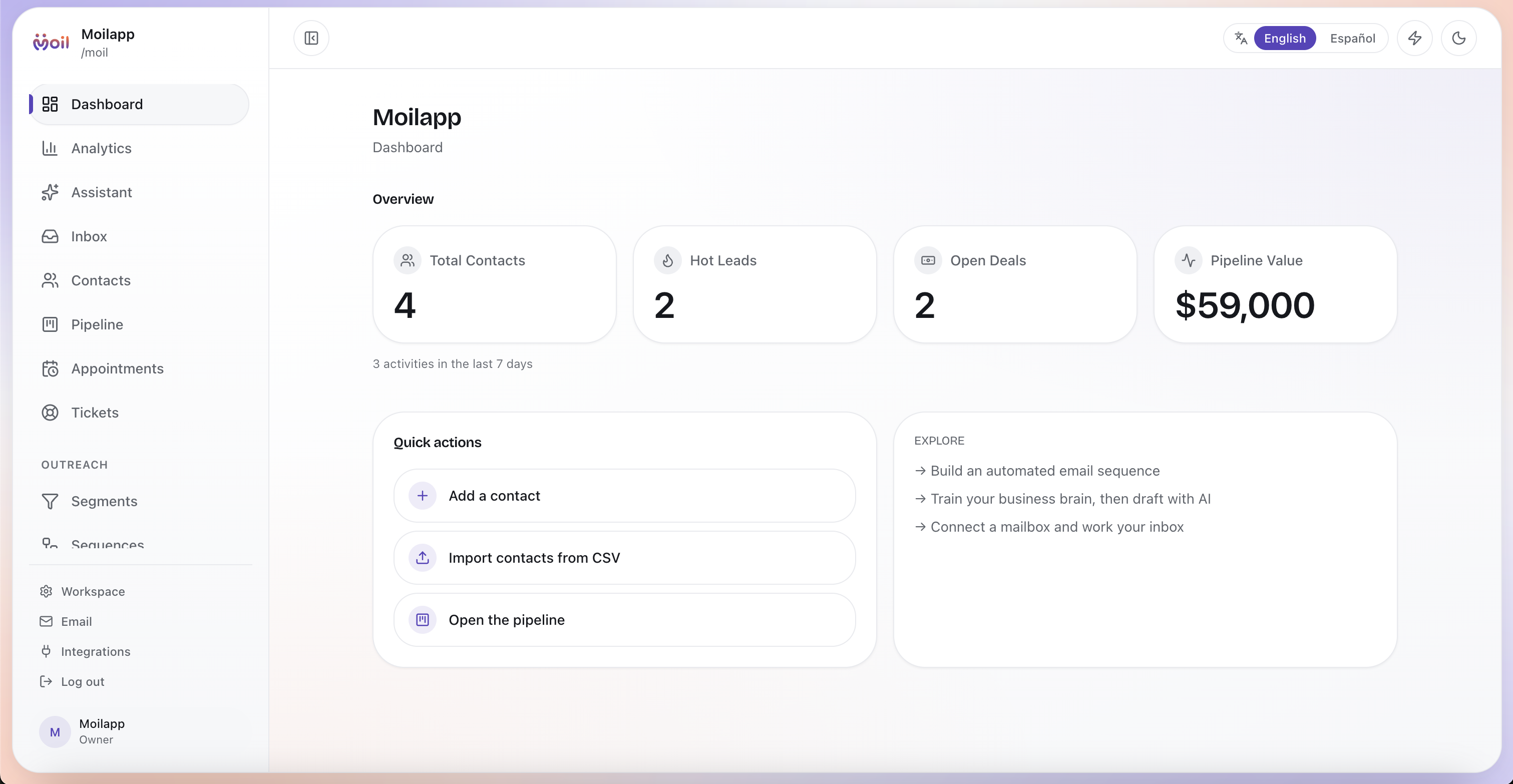Open Email settings link
Image resolution: width=1513 pixels, height=784 pixels.
tap(77, 621)
